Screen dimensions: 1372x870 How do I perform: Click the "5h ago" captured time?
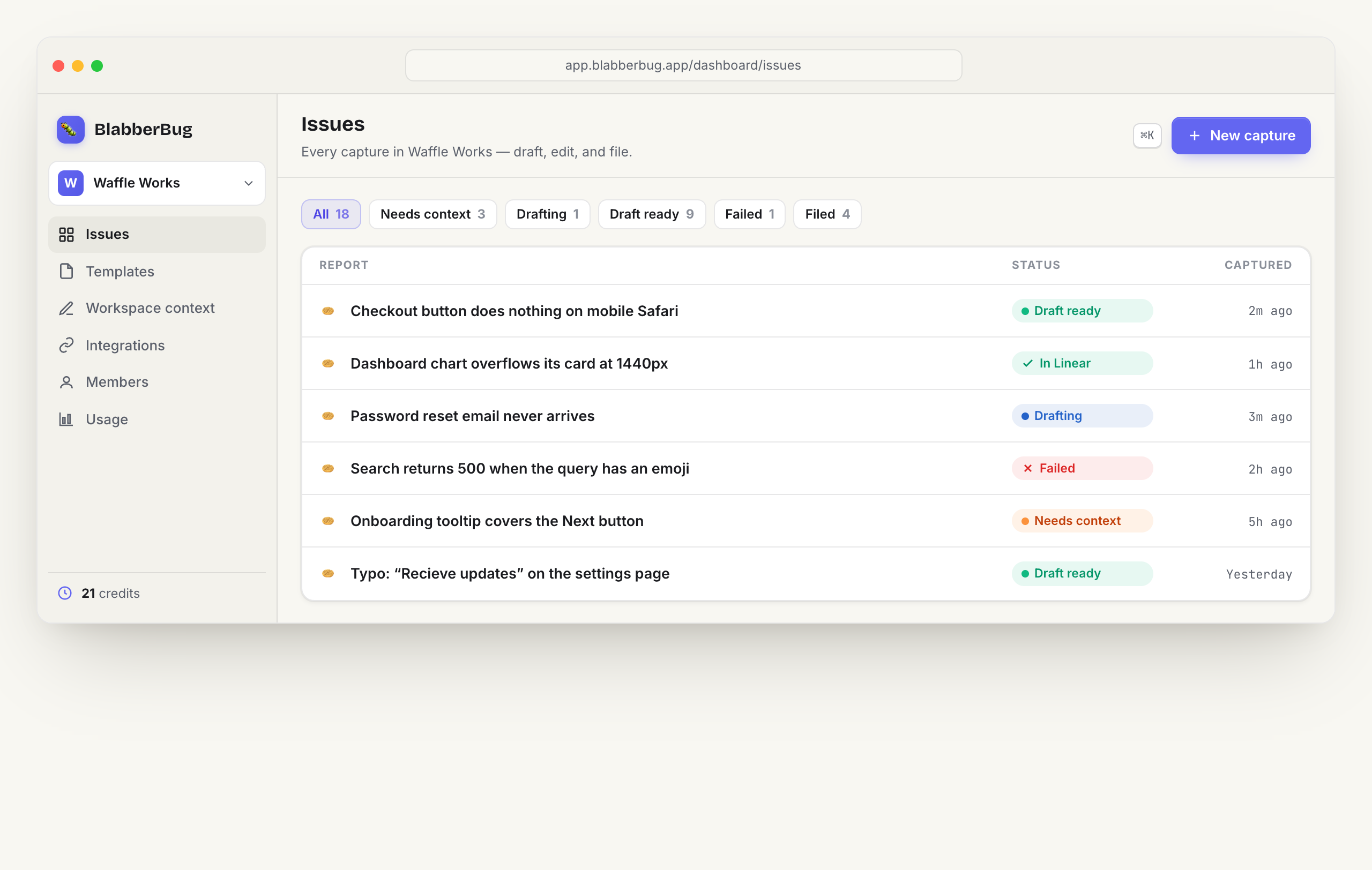1270,522
